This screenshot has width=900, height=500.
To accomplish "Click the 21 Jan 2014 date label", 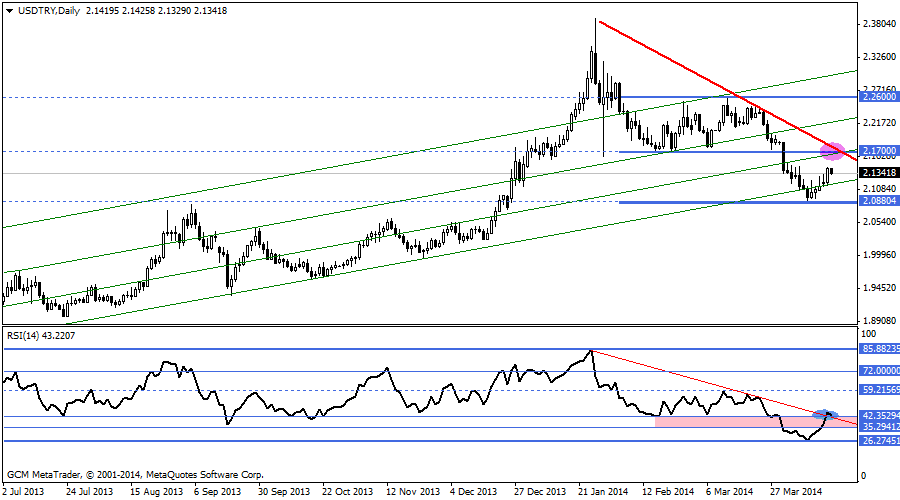I will tap(603, 491).
